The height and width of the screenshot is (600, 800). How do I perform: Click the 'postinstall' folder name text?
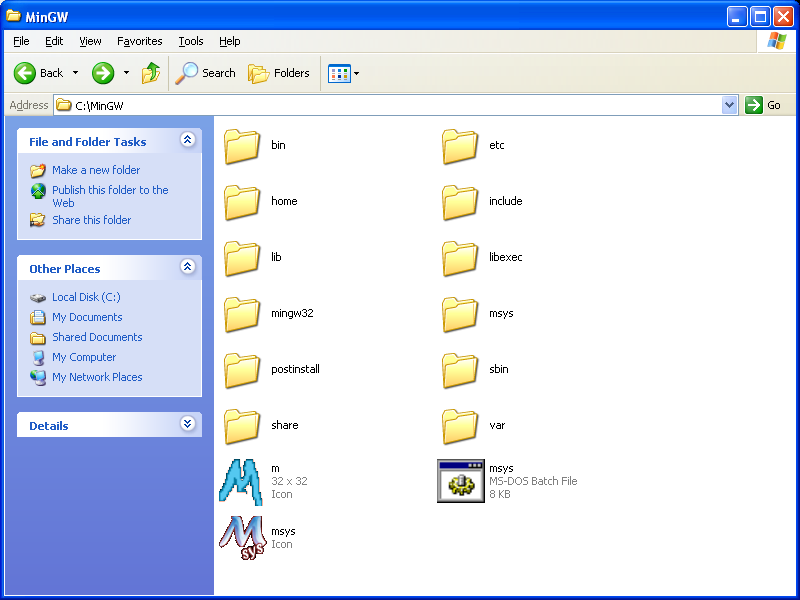coord(295,369)
